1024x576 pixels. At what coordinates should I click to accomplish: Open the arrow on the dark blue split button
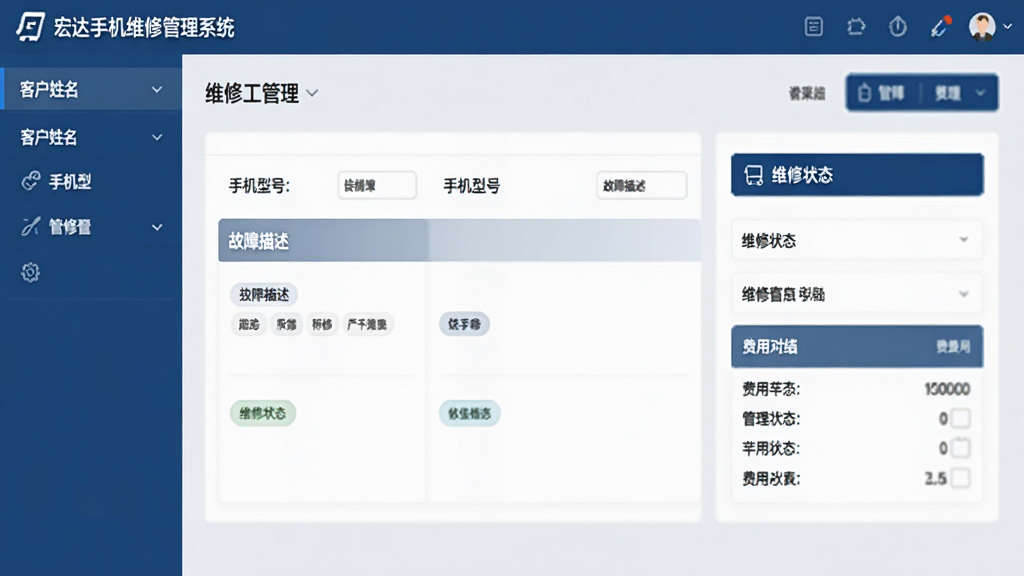980,93
